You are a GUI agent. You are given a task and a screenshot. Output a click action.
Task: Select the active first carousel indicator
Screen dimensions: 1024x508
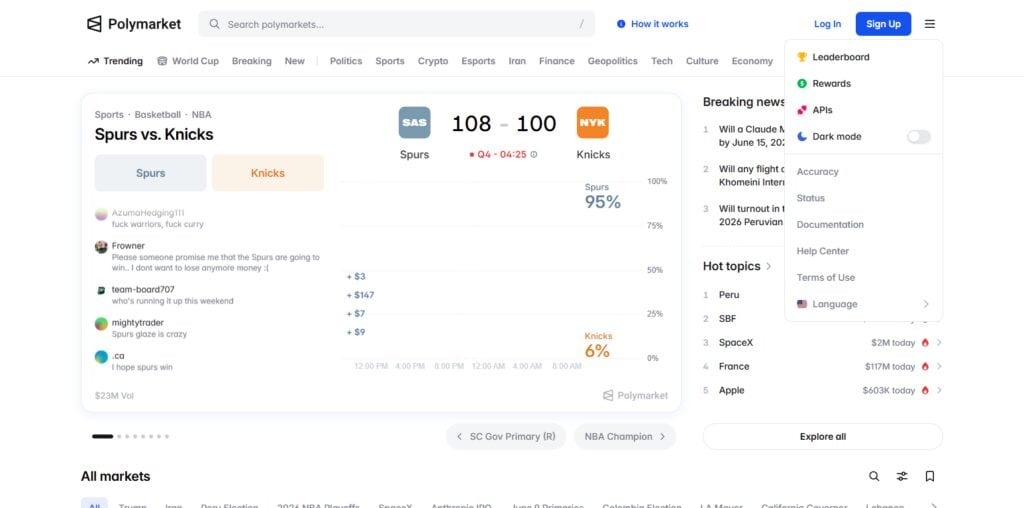(x=103, y=436)
